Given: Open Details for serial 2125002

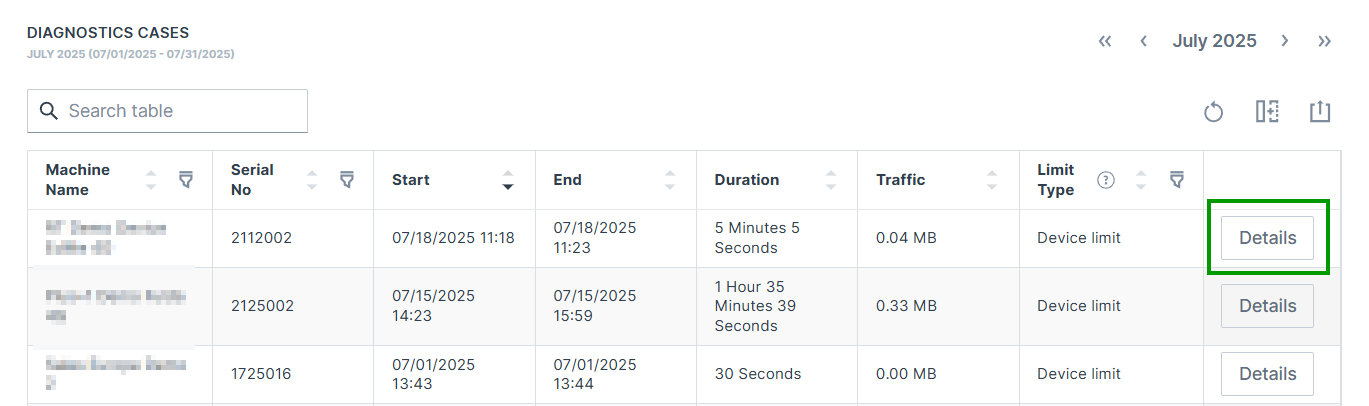Looking at the screenshot, I should coord(1267,306).
